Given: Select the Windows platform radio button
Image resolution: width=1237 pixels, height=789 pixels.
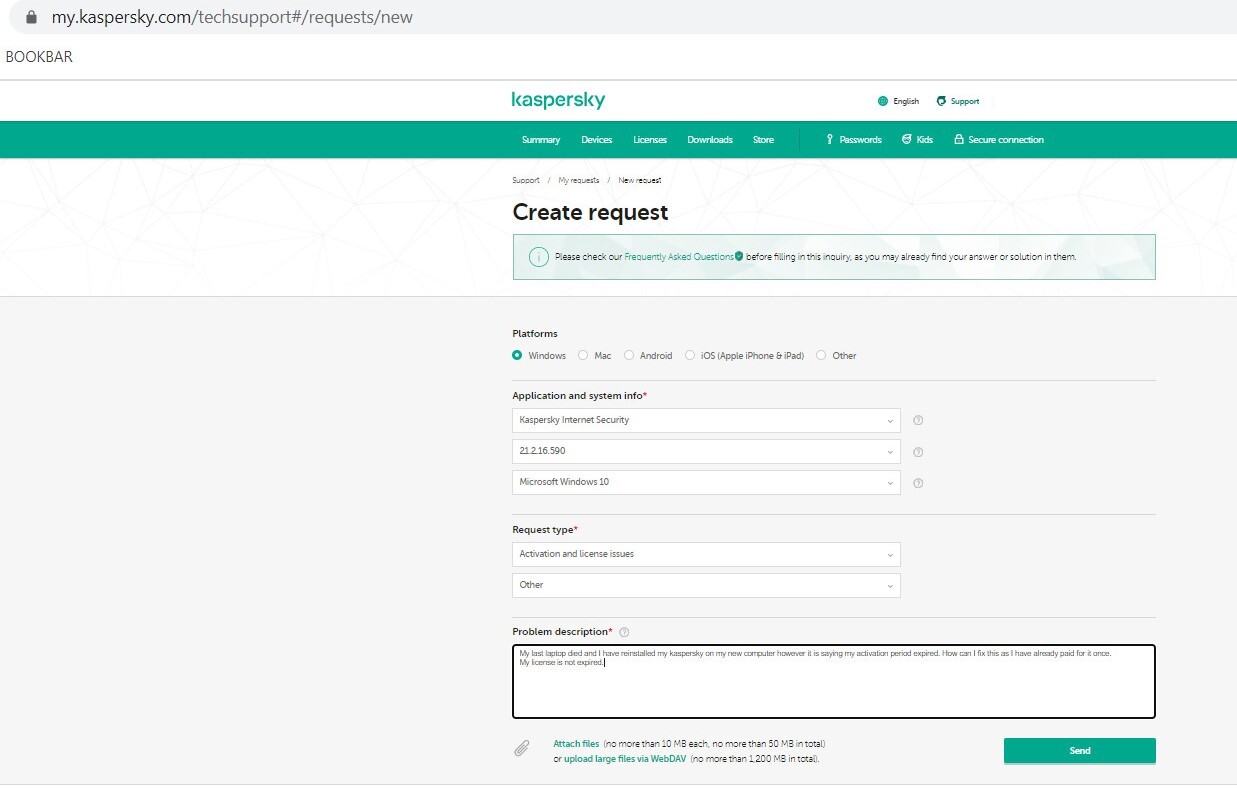Looking at the screenshot, I should [x=517, y=355].
